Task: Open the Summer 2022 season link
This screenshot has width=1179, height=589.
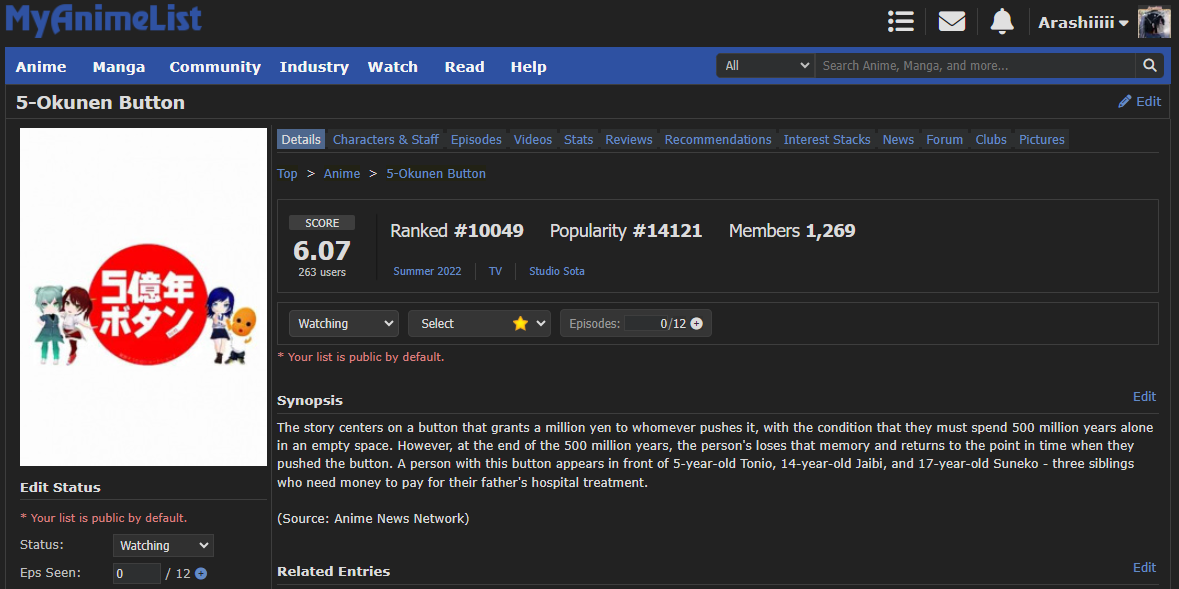Action: pos(427,272)
